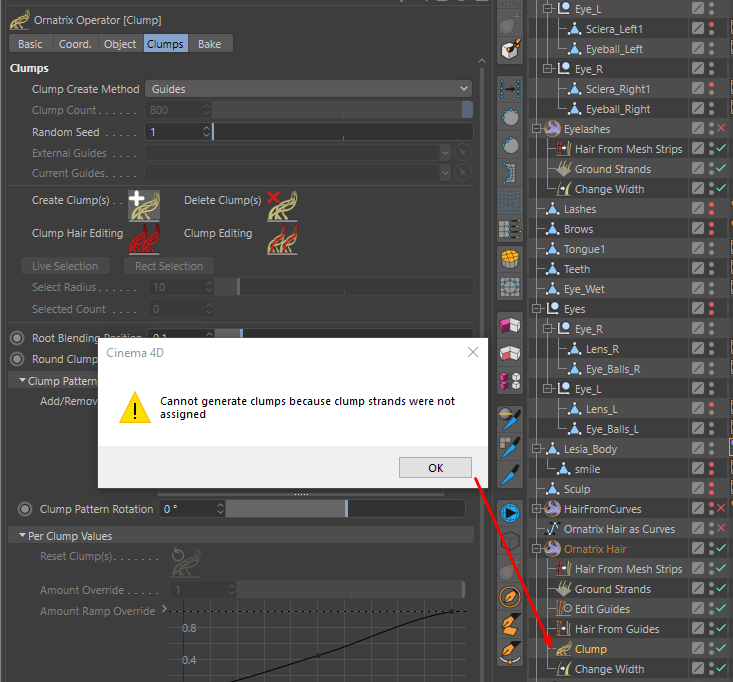Switch to the Bake tab
733x682 pixels.
209,44
